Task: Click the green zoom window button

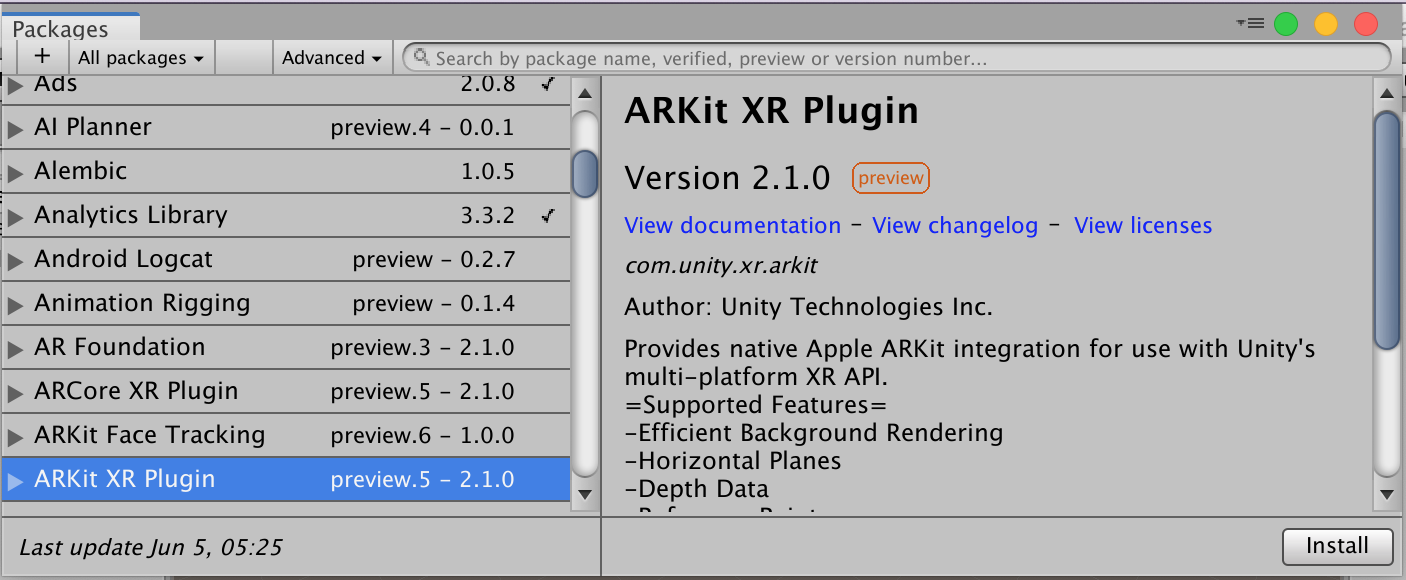Action: pos(1286,24)
